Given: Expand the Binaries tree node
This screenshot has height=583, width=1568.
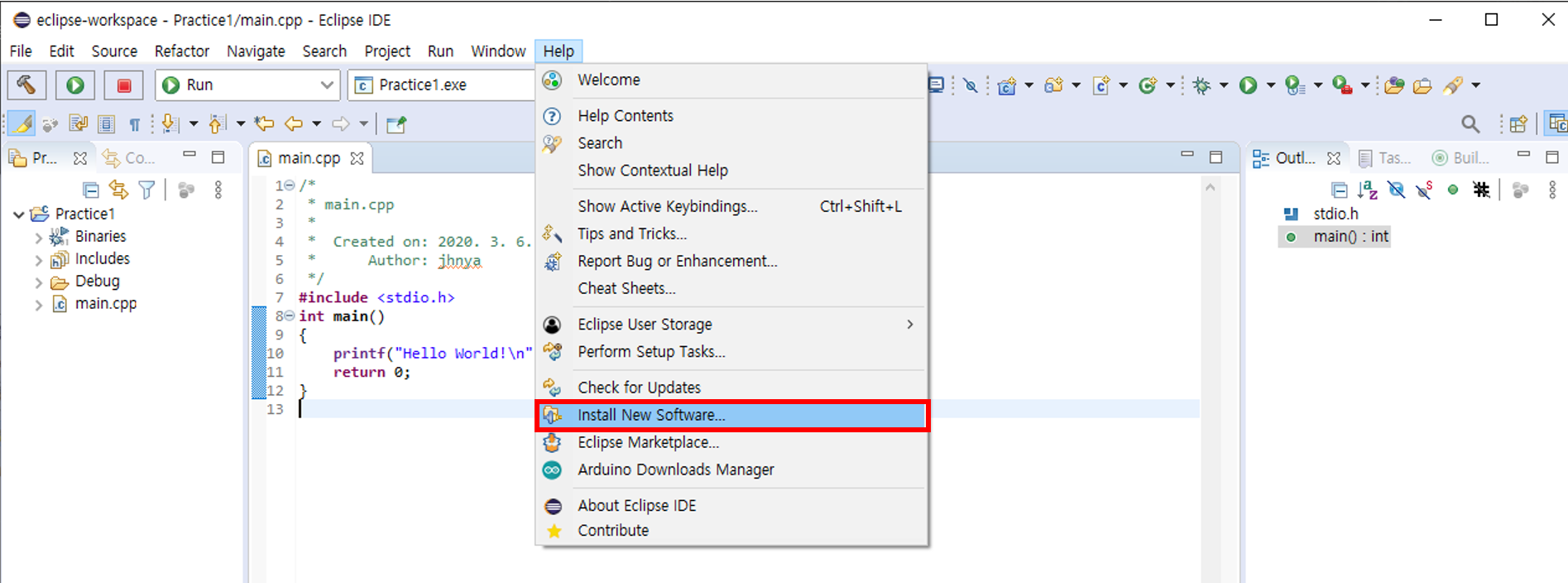Looking at the screenshot, I should pyautogui.click(x=38, y=237).
